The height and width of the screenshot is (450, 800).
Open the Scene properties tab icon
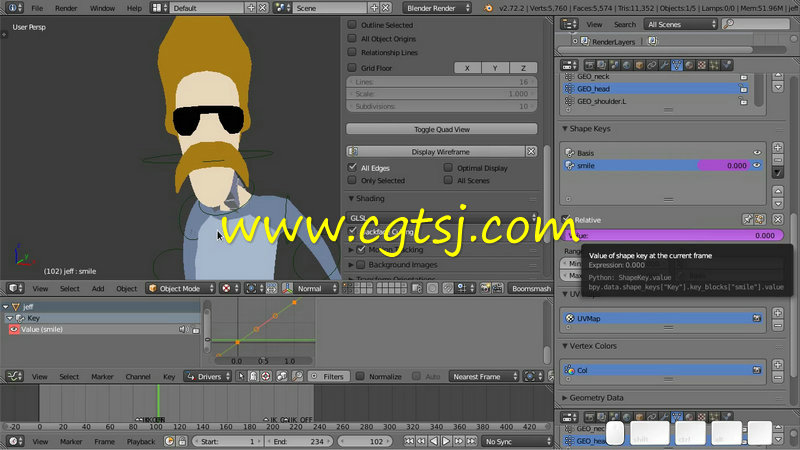click(x=614, y=65)
